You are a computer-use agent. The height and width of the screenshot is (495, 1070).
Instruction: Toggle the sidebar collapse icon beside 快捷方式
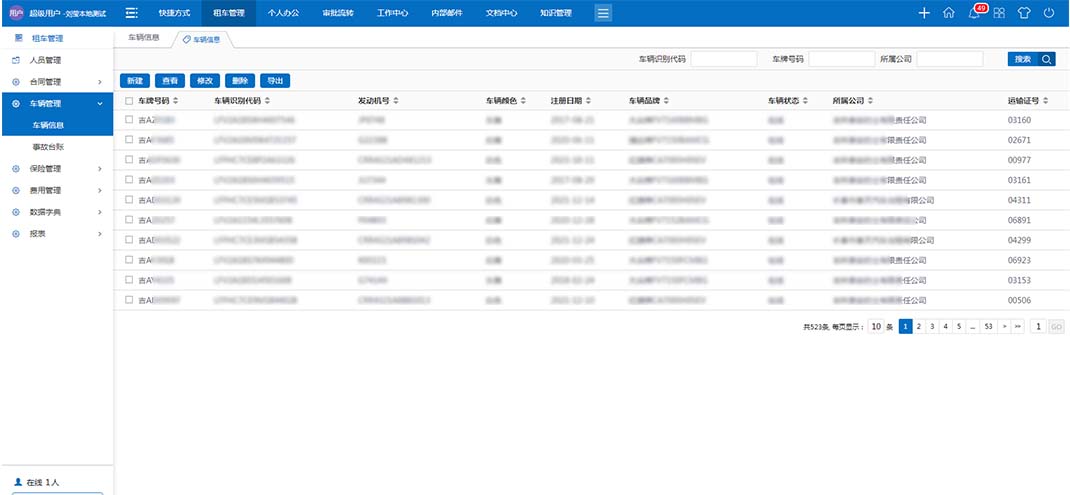[x=131, y=13]
